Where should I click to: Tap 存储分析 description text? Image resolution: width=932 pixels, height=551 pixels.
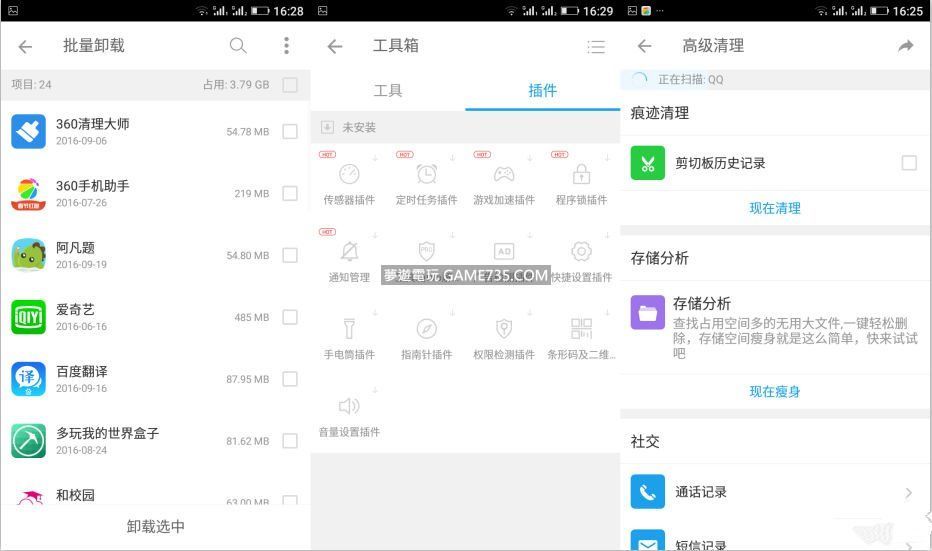point(795,338)
